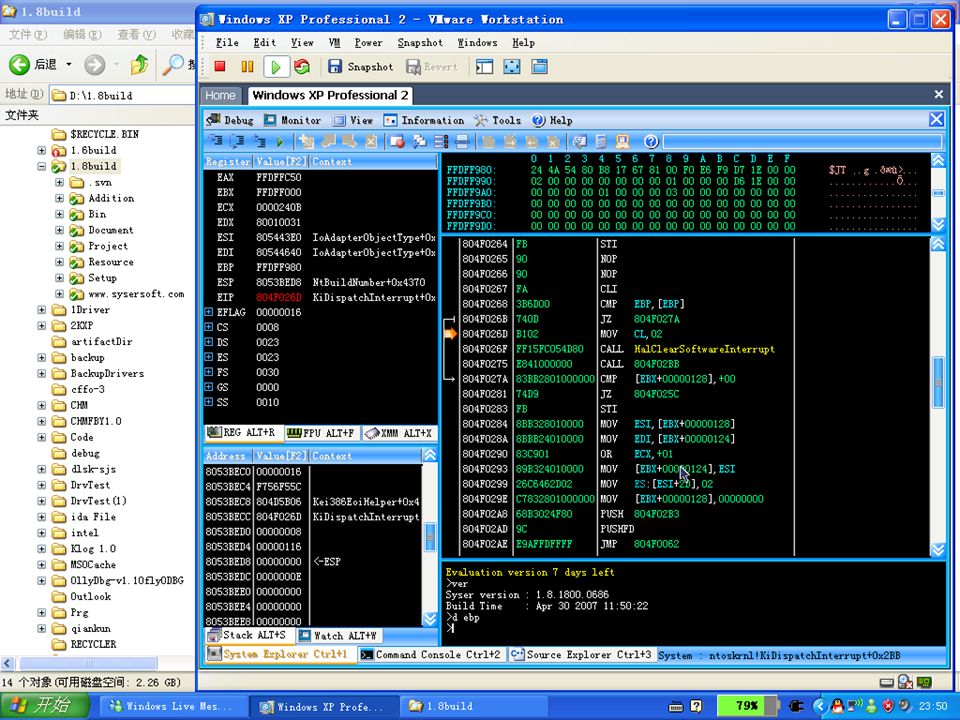The width and height of the screenshot is (960, 720).
Task: Click the keyboard icon near the tray
Action: (x=676, y=707)
